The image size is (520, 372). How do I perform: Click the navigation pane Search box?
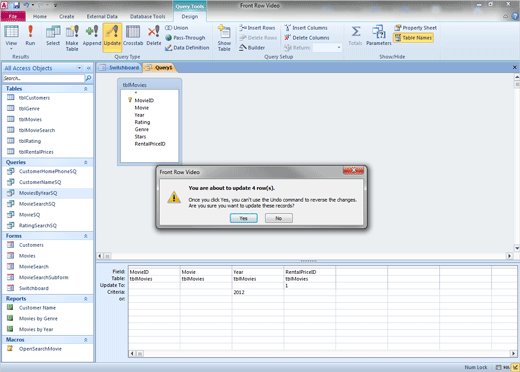pyautogui.click(x=44, y=78)
